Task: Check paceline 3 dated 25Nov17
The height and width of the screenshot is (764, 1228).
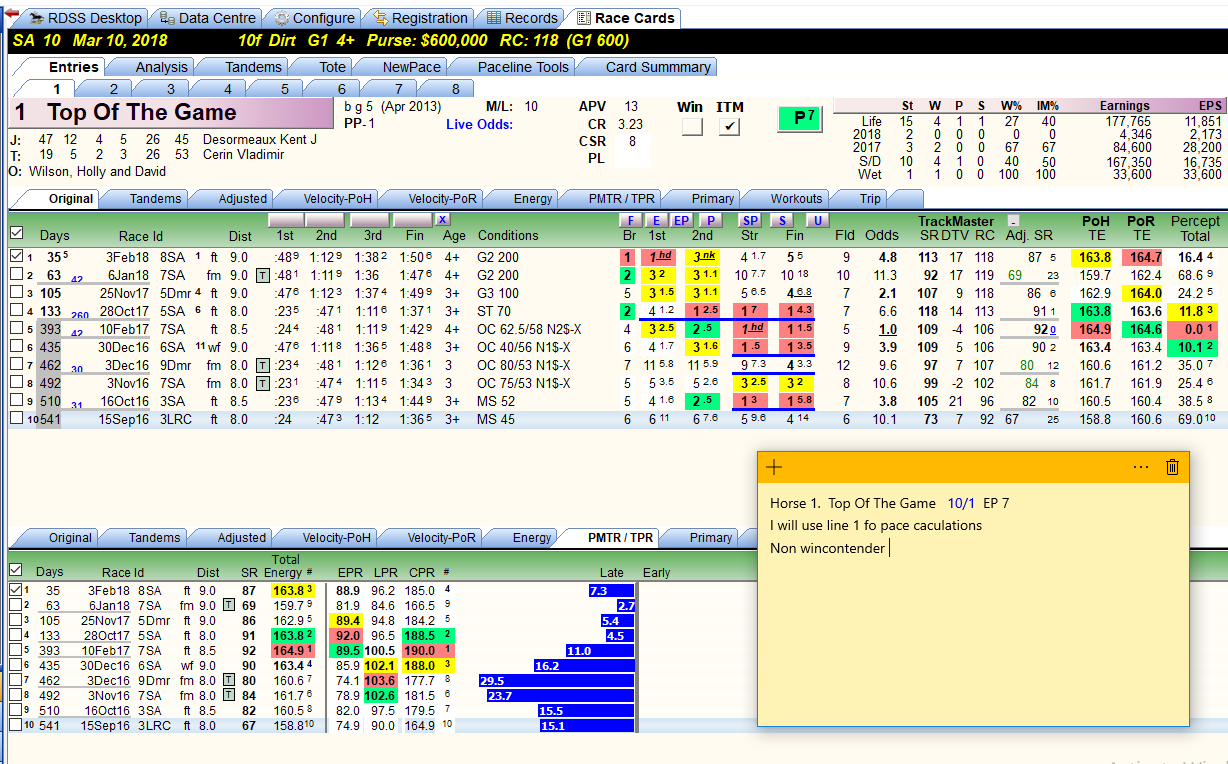Action: (x=16, y=293)
